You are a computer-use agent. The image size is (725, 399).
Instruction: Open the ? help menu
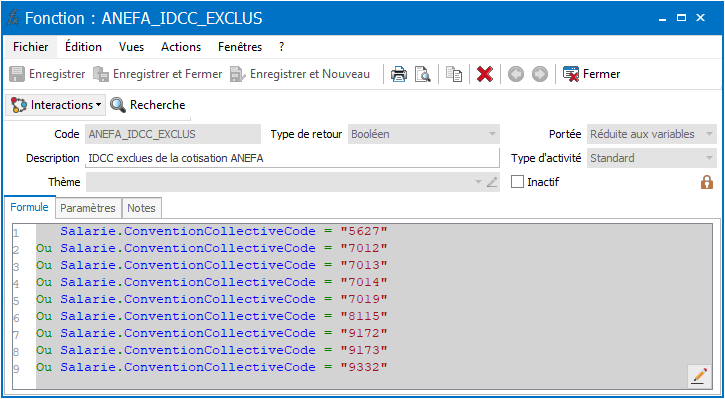[282, 47]
